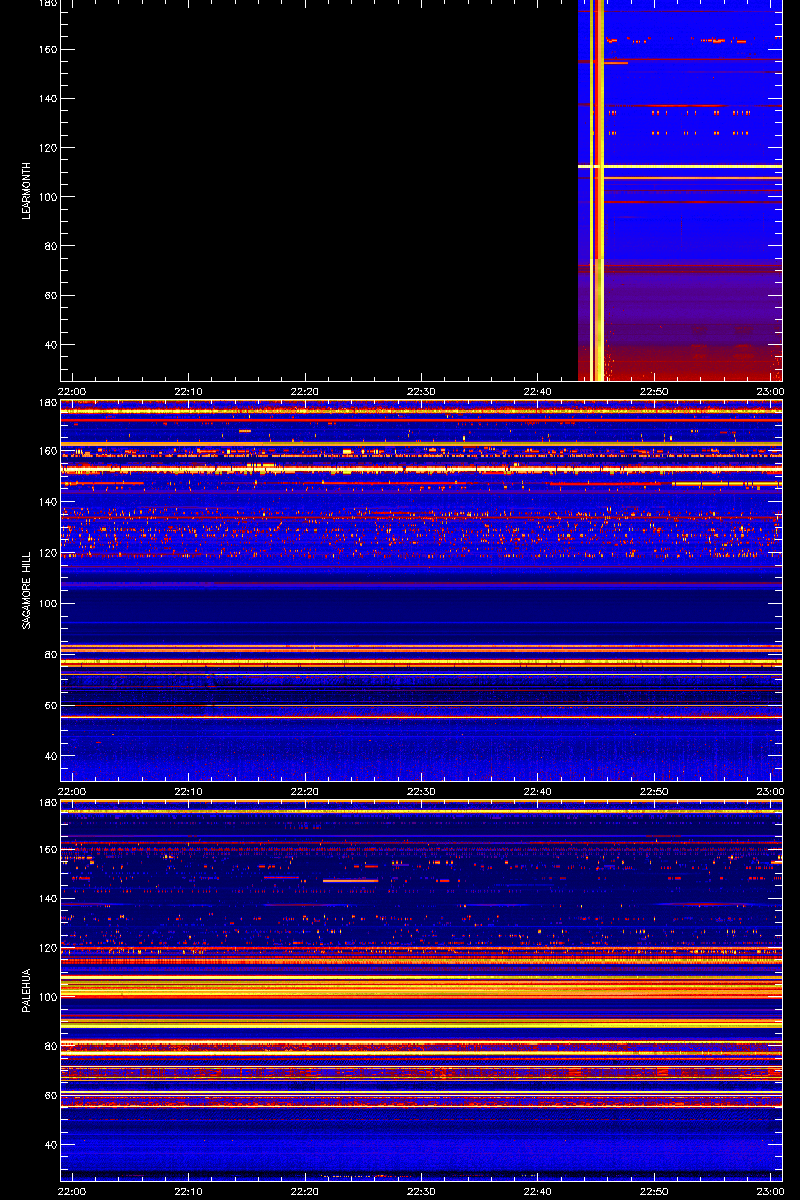Click the 22:50 label under the Learmonth panel

[x=654, y=391]
